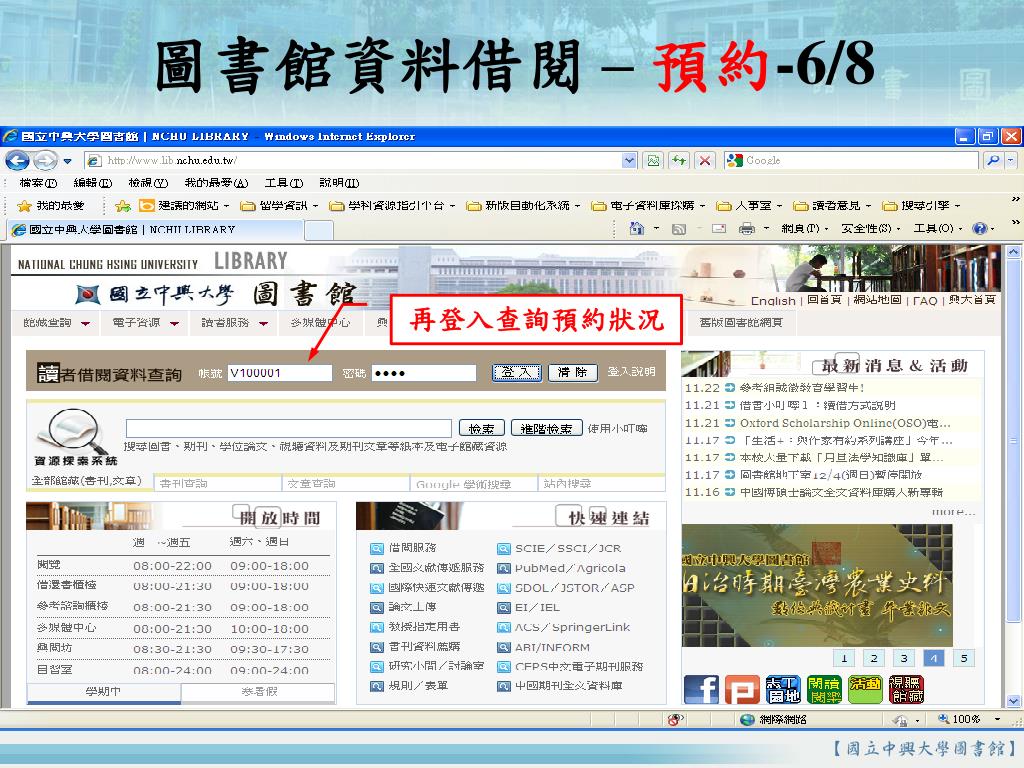Click the resource search text box
Image resolution: width=1024 pixels, height=768 pixels.
pos(289,428)
